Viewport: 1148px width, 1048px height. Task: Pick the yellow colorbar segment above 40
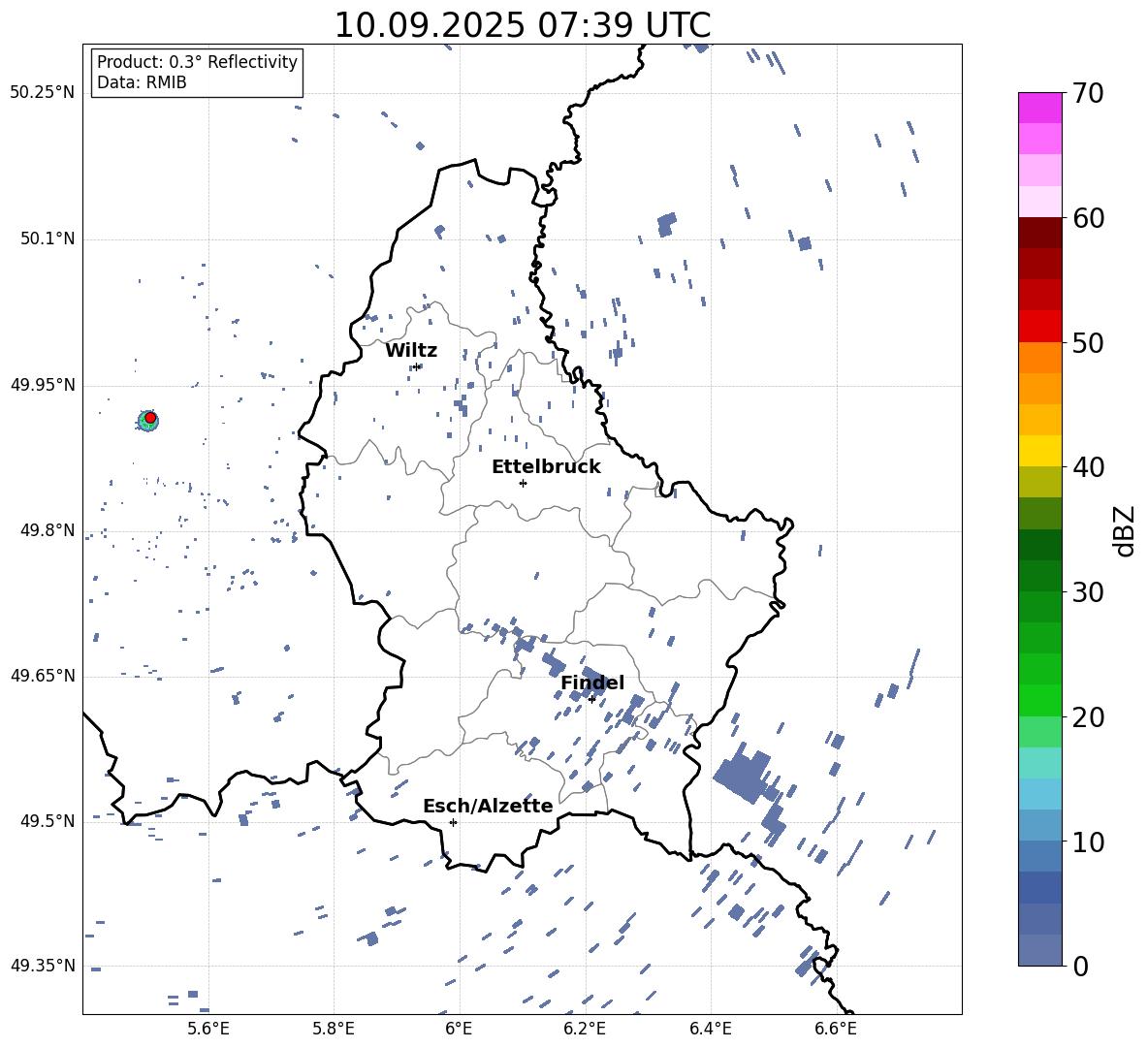pyautogui.click(x=1039, y=451)
